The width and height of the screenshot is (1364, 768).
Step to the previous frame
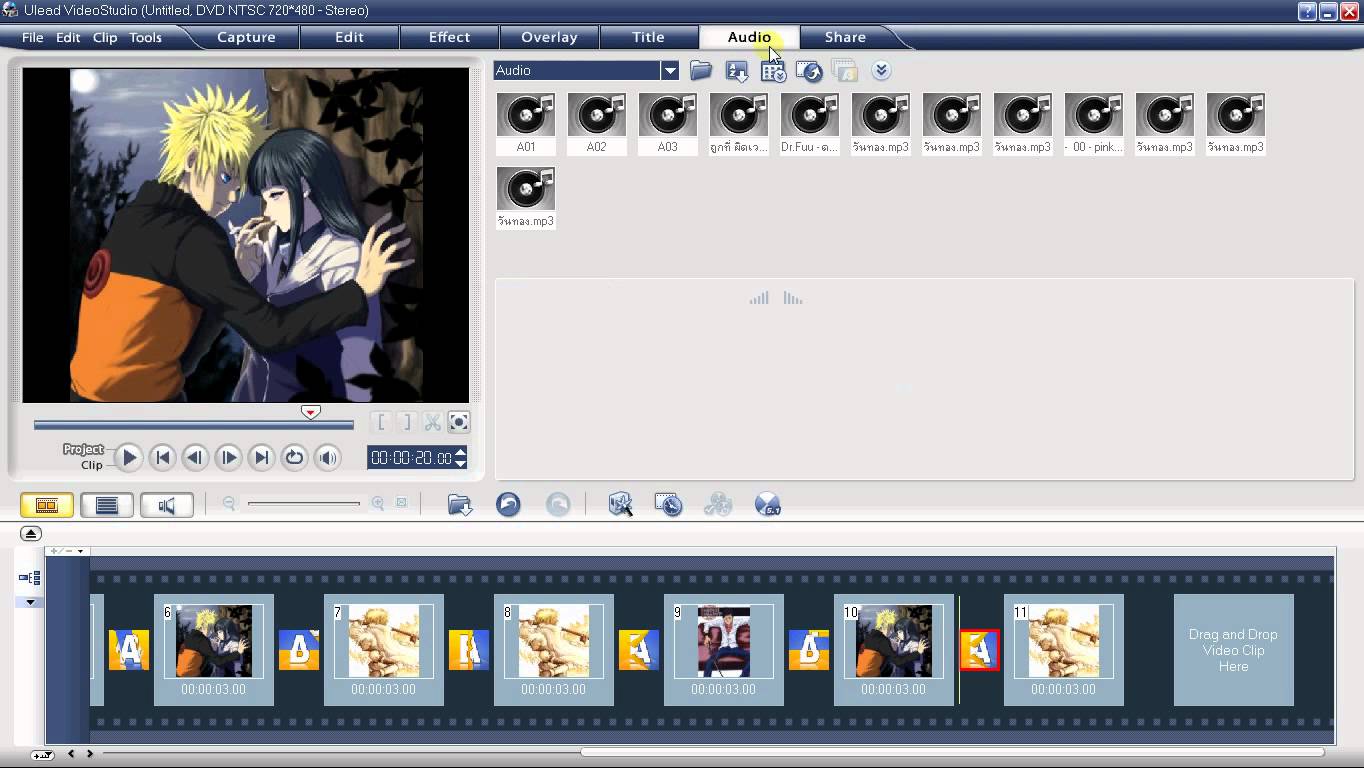[x=195, y=457]
